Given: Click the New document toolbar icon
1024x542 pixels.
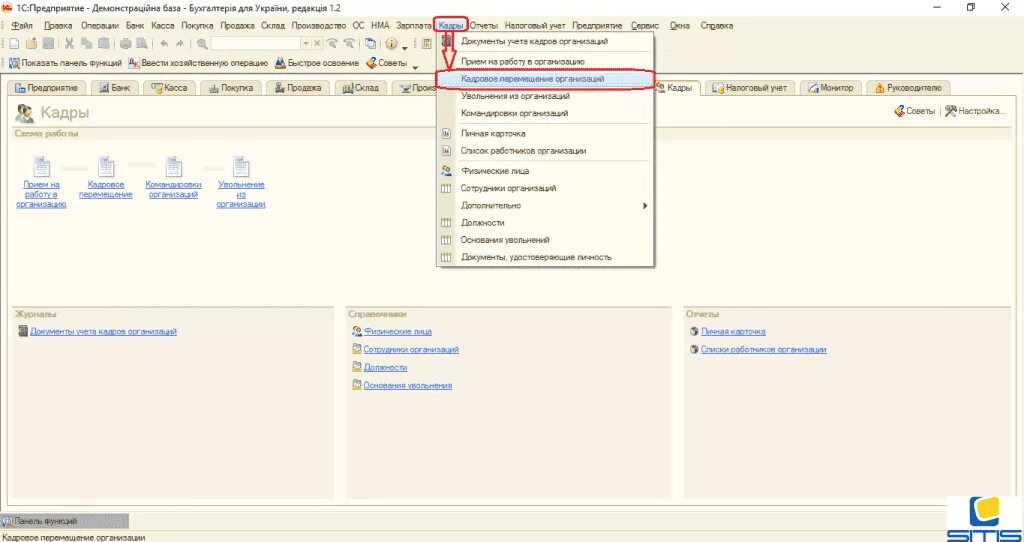Looking at the screenshot, I should [14, 44].
